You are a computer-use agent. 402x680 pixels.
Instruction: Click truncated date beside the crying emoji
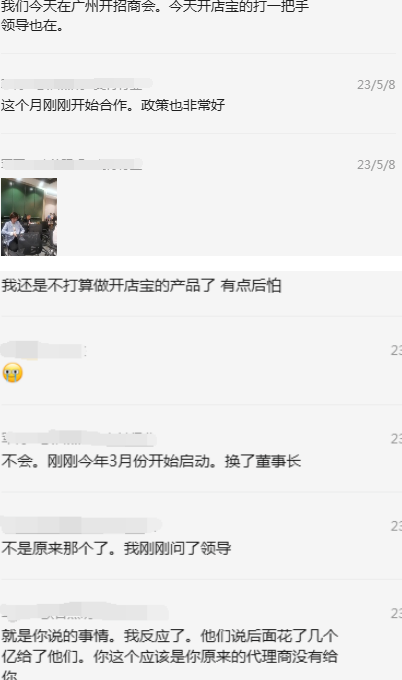tap(396, 350)
